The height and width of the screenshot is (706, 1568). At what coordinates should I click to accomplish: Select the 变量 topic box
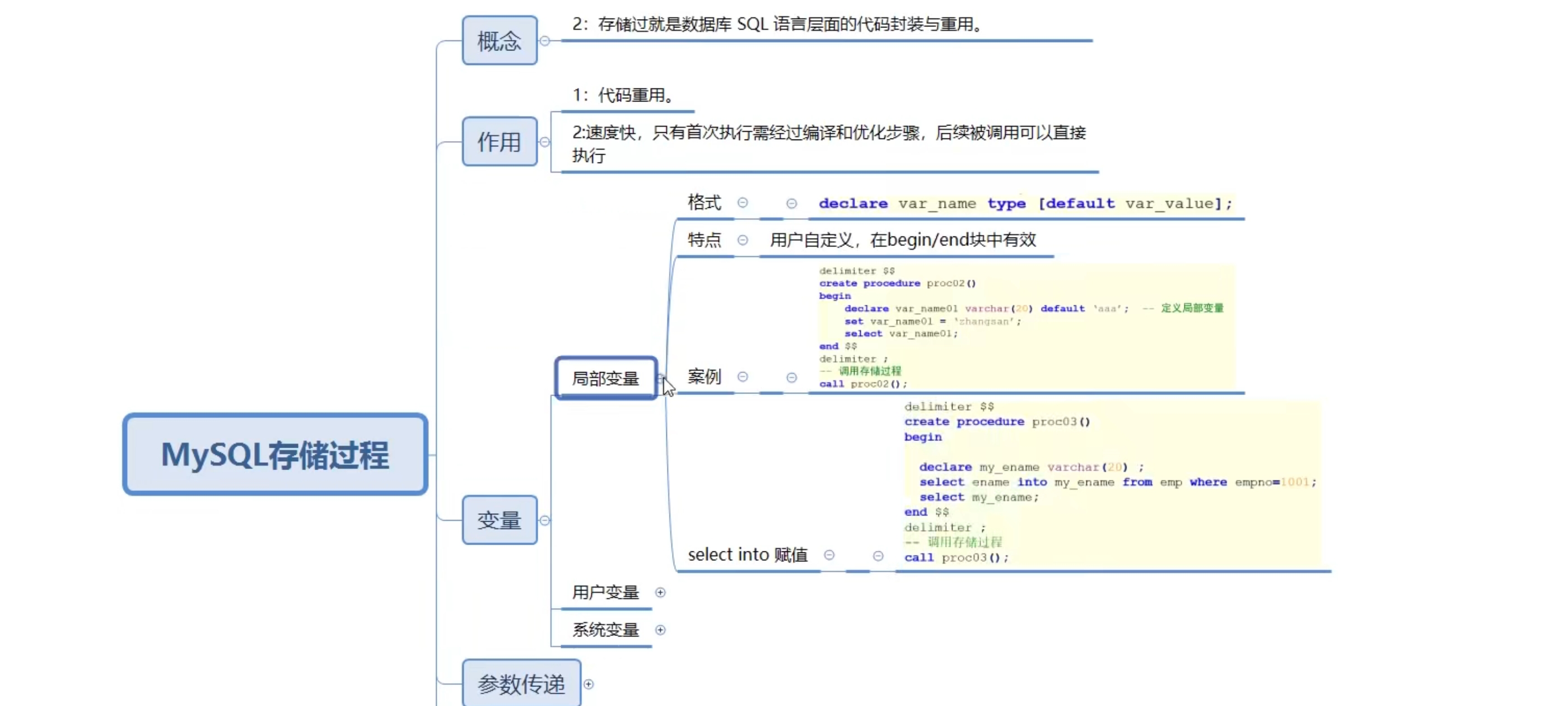[x=499, y=520]
